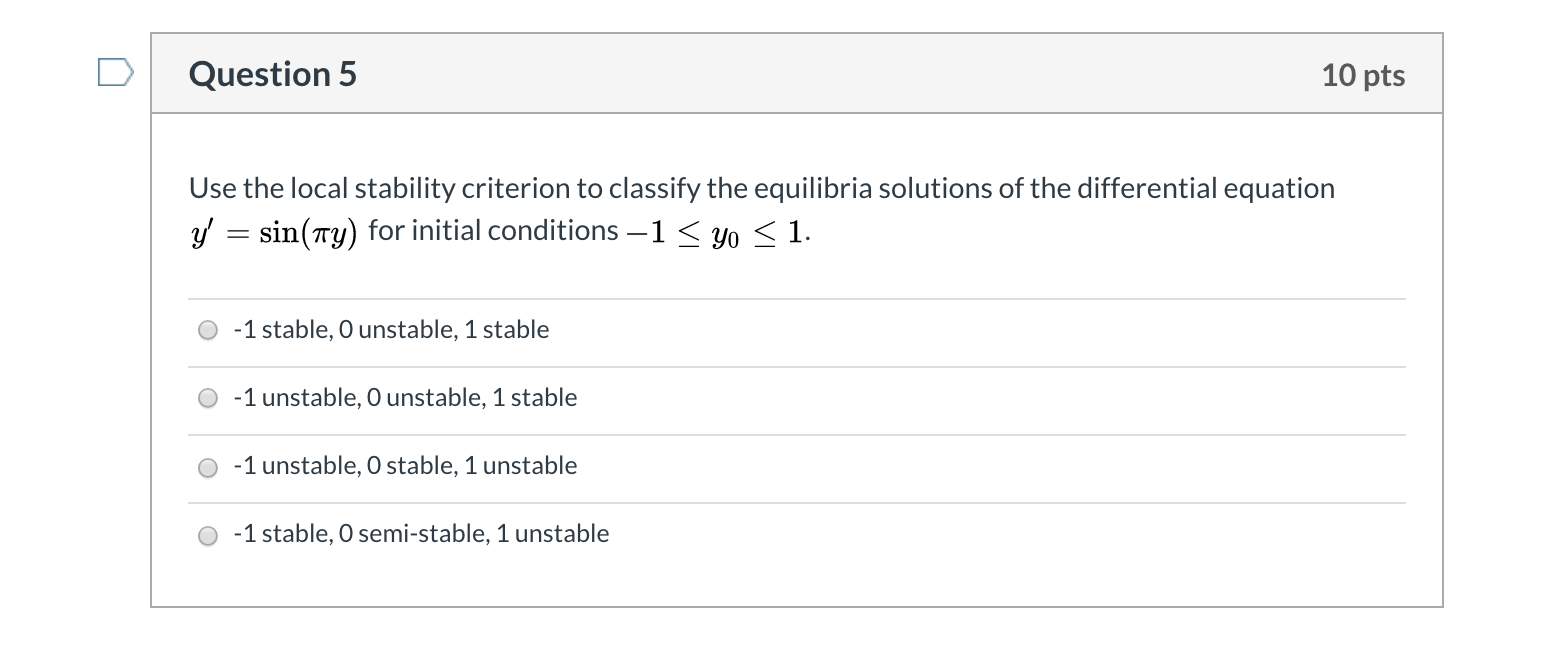Click the answer text '-1 unstable, 0 unstable, 1 stable'

click(405, 397)
